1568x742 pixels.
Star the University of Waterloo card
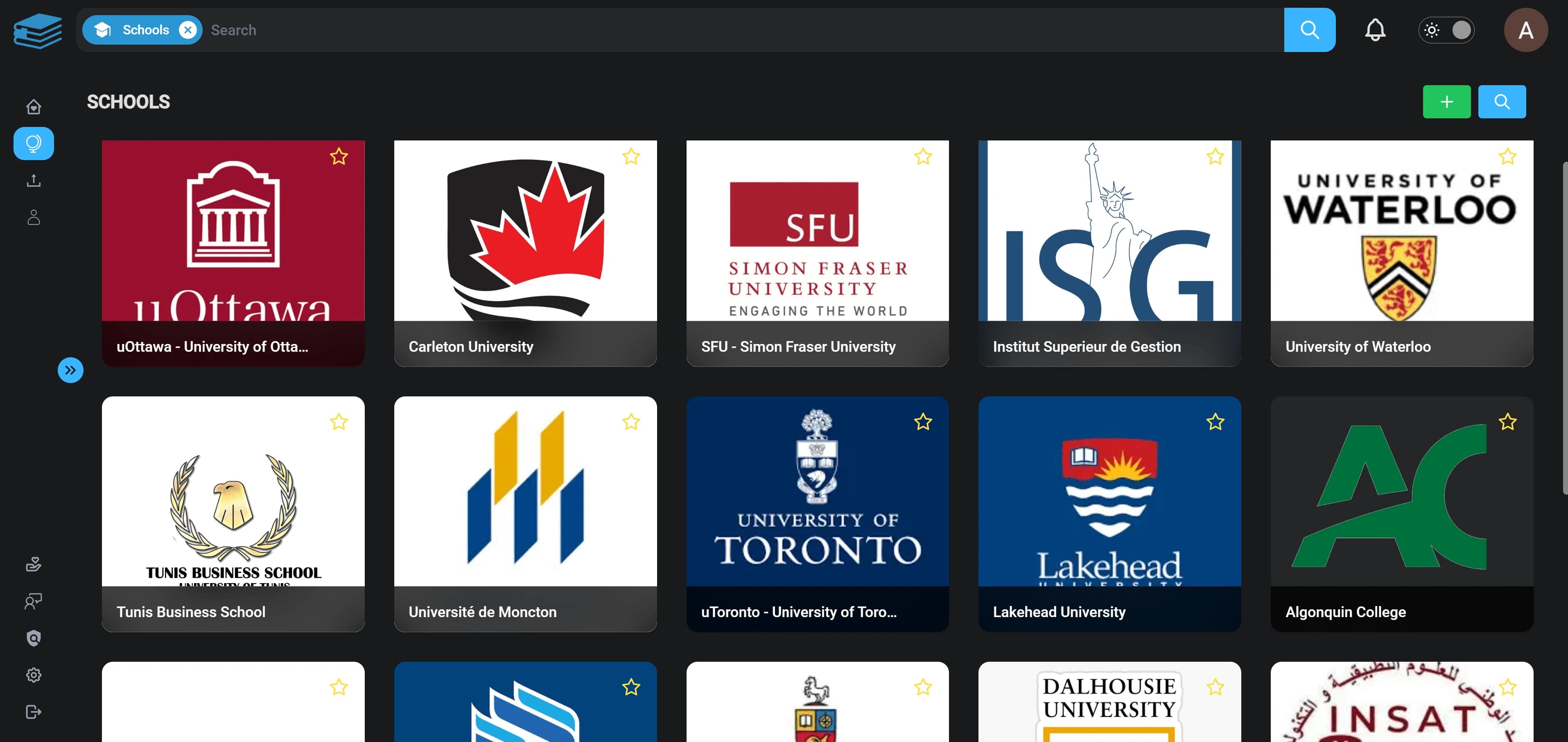click(x=1507, y=156)
